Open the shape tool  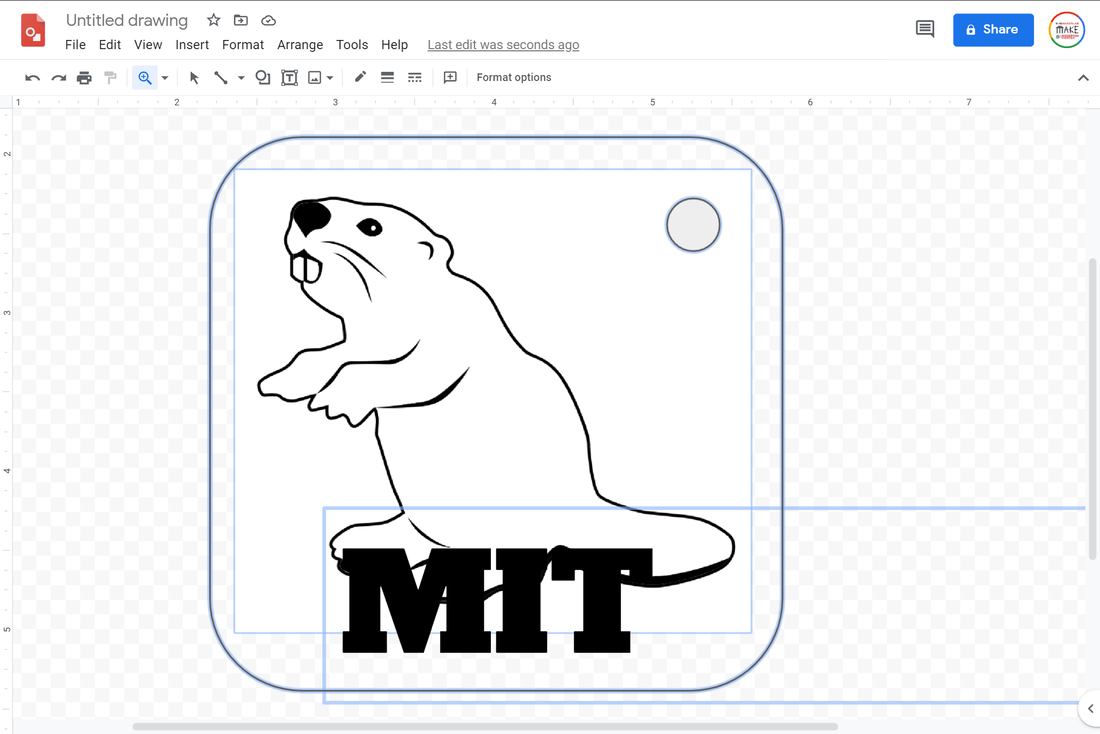(x=262, y=77)
